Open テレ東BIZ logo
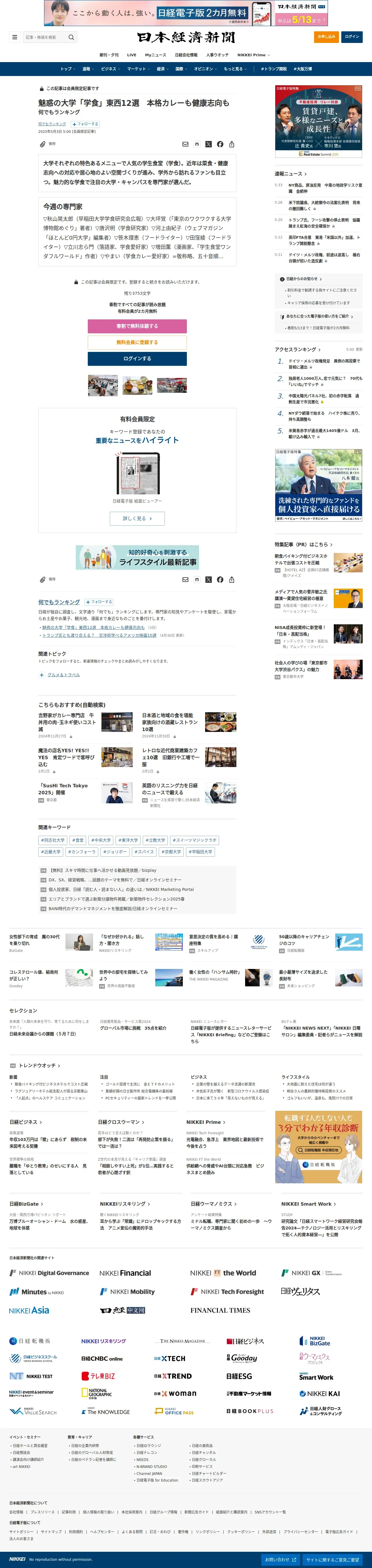Viewport: 372px width, 1568px height. [x=98, y=1376]
